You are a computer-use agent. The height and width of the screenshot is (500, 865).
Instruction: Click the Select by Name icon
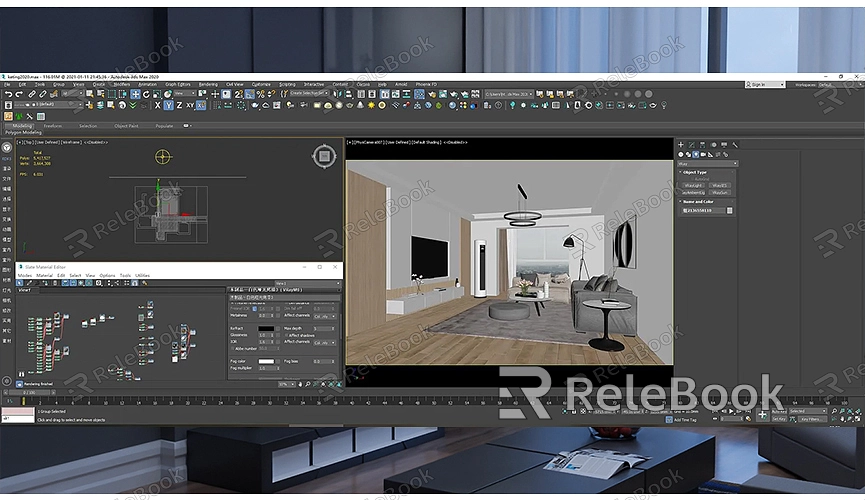click(x=100, y=94)
